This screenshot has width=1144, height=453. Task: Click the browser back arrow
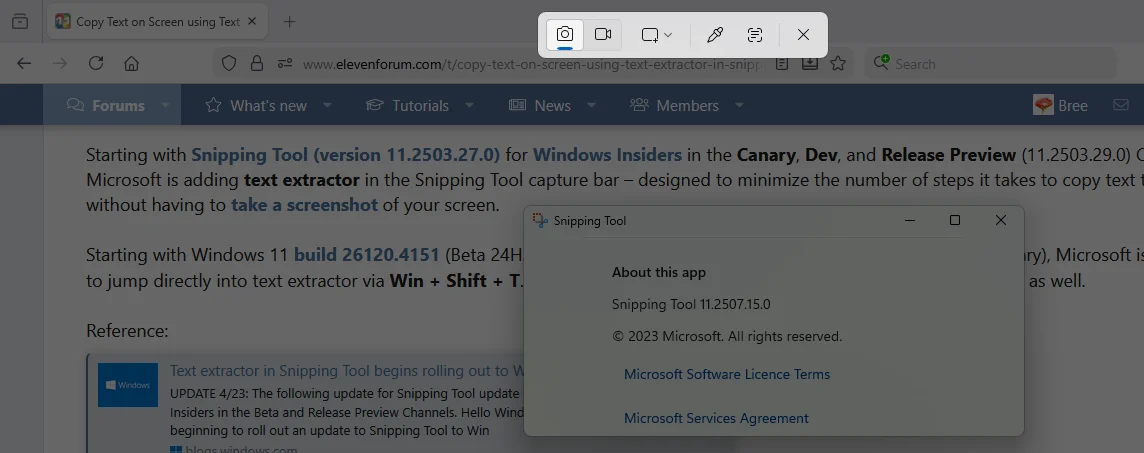tap(24, 63)
